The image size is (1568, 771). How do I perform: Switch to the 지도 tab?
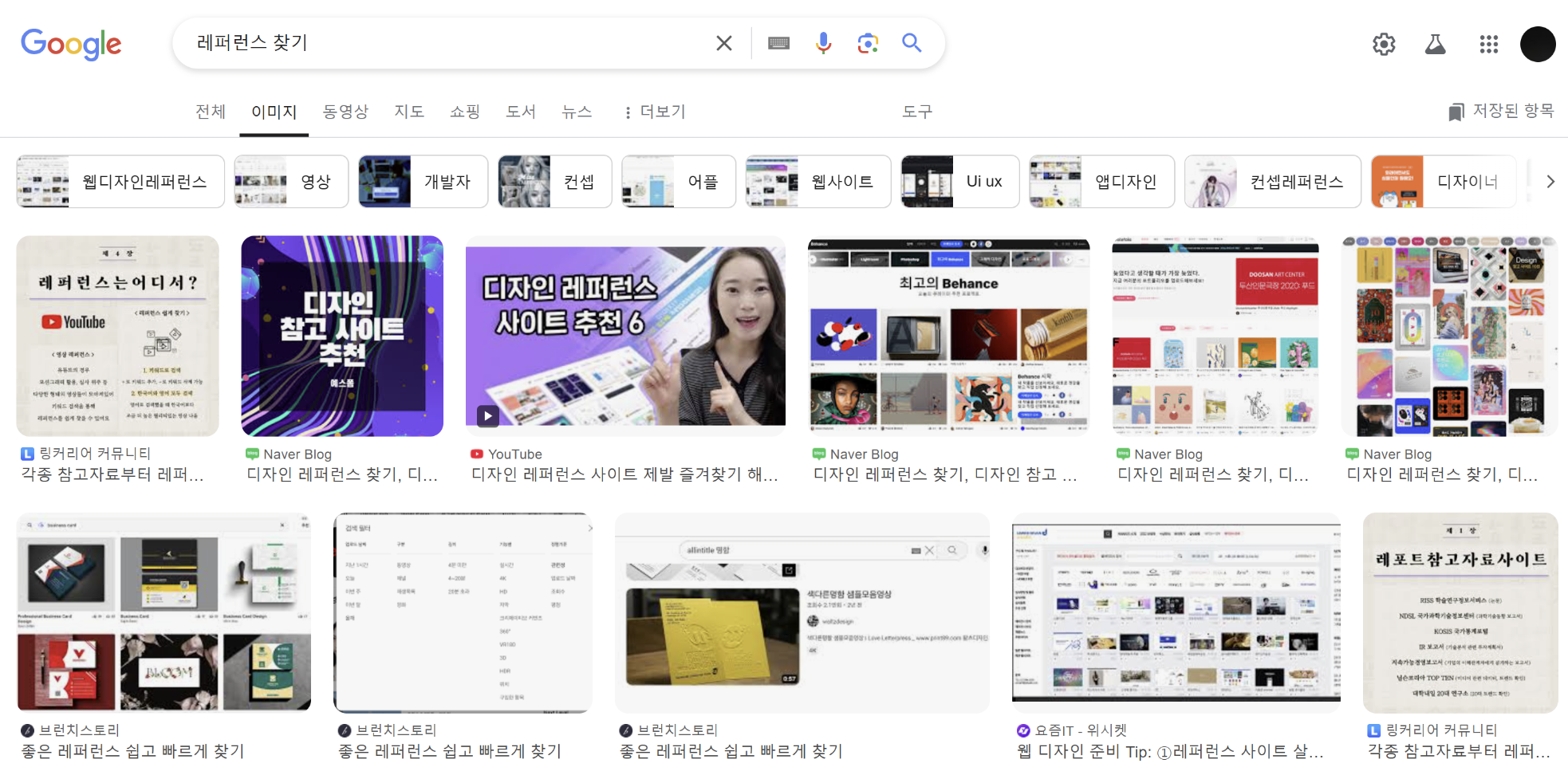(x=409, y=112)
